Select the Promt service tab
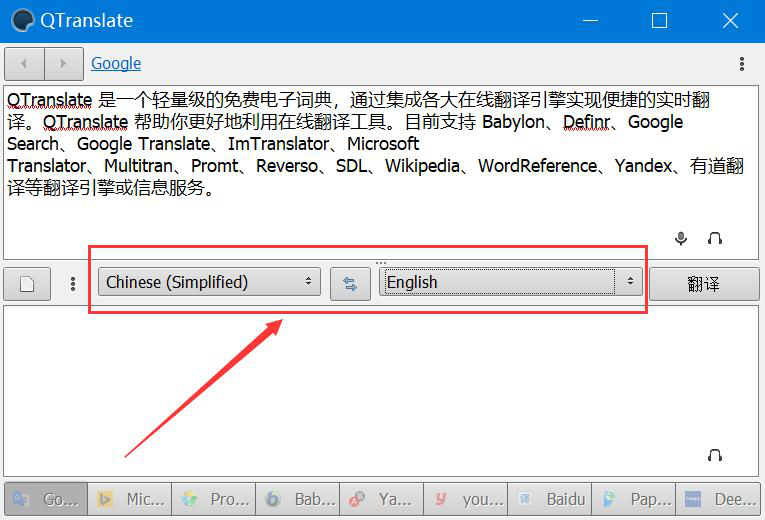The image size is (765, 520). tap(214, 499)
